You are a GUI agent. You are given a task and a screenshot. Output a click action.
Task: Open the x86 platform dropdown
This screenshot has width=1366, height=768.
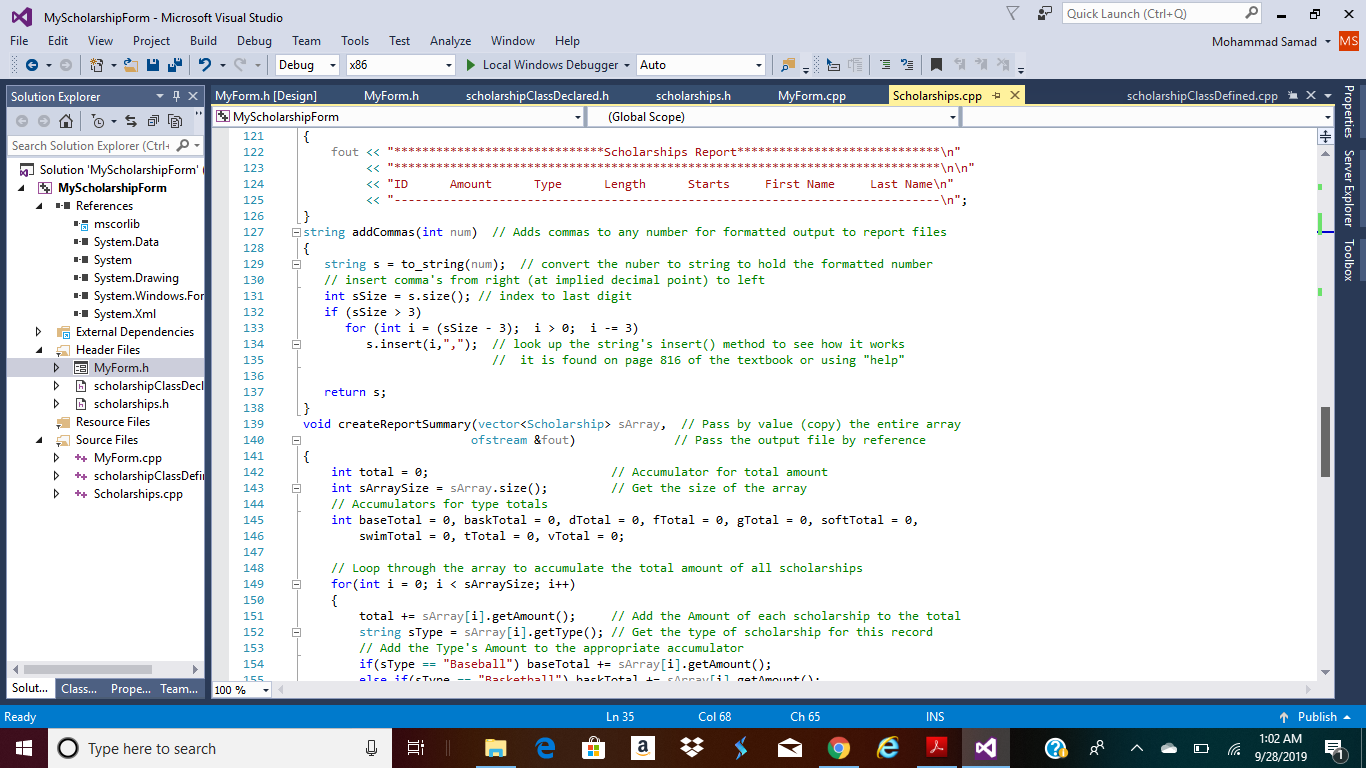[449, 65]
